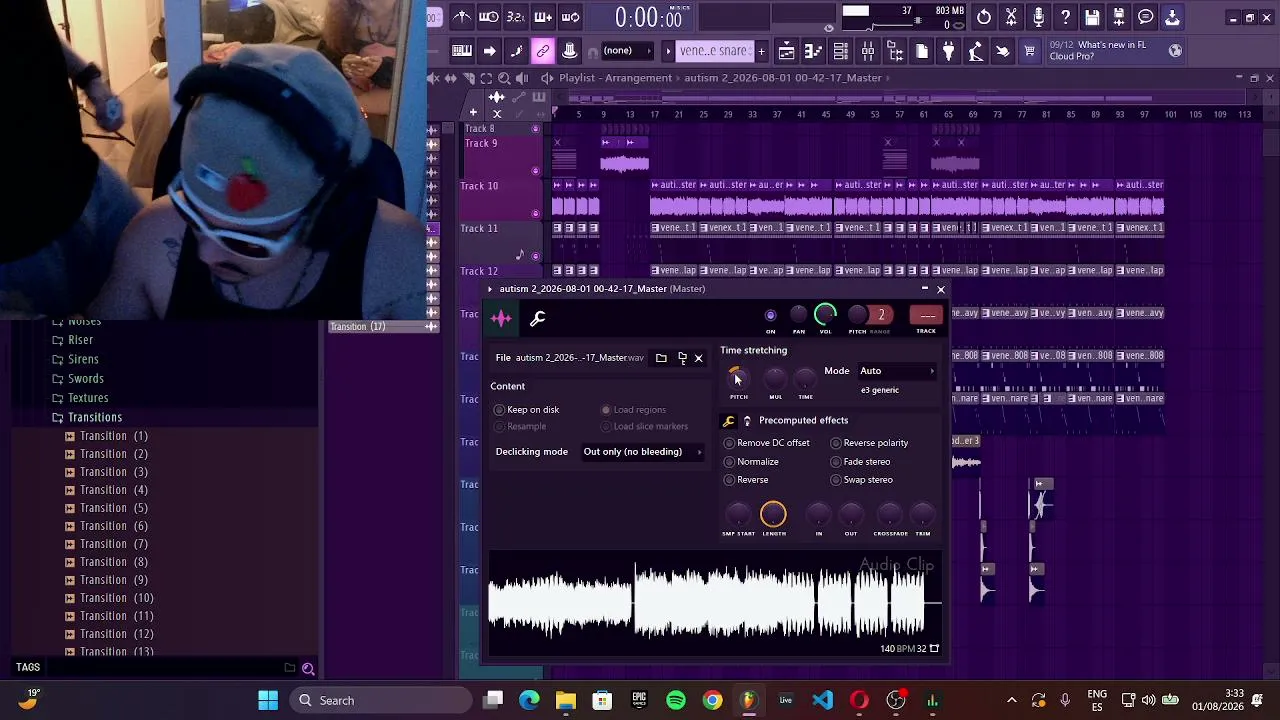The width and height of the screenshot is (1280, 720).
Task: Open Microsoft Edge from the taskbar
Action: 529,700
